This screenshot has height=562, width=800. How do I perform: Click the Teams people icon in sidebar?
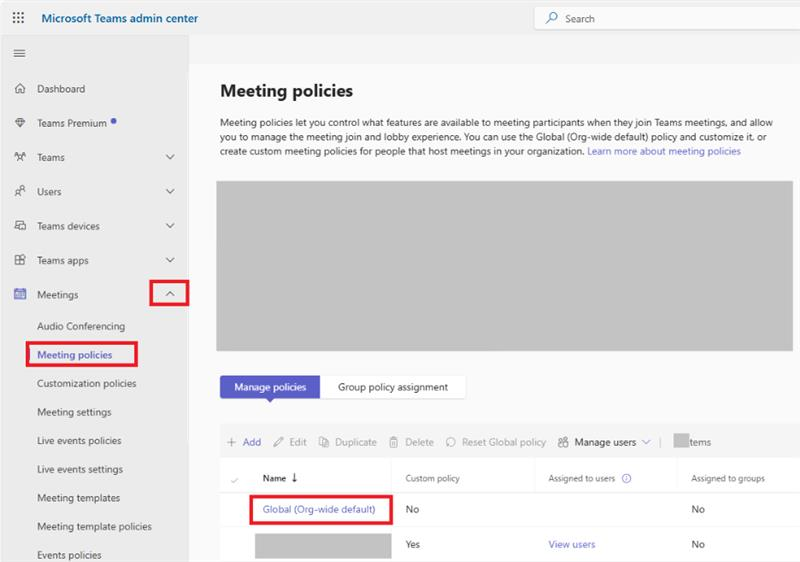pos(20,157)
